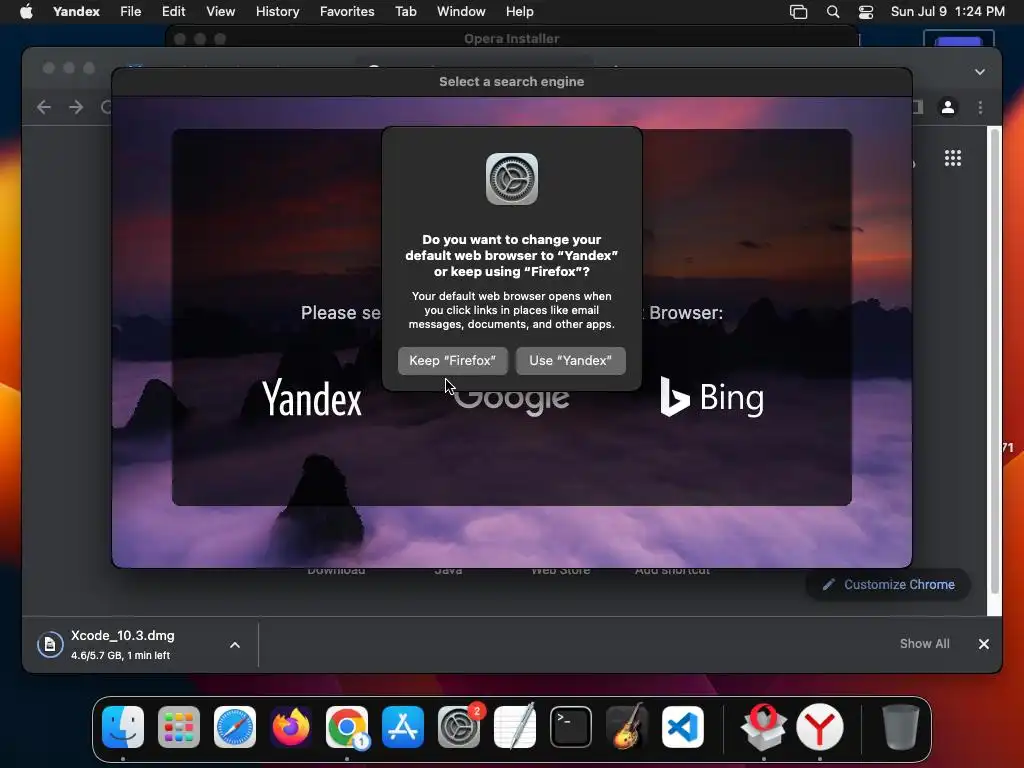This screenshot has height=768, width=1024.
Task: Open the Yandex app menu
Action: [x=76, y=11]
